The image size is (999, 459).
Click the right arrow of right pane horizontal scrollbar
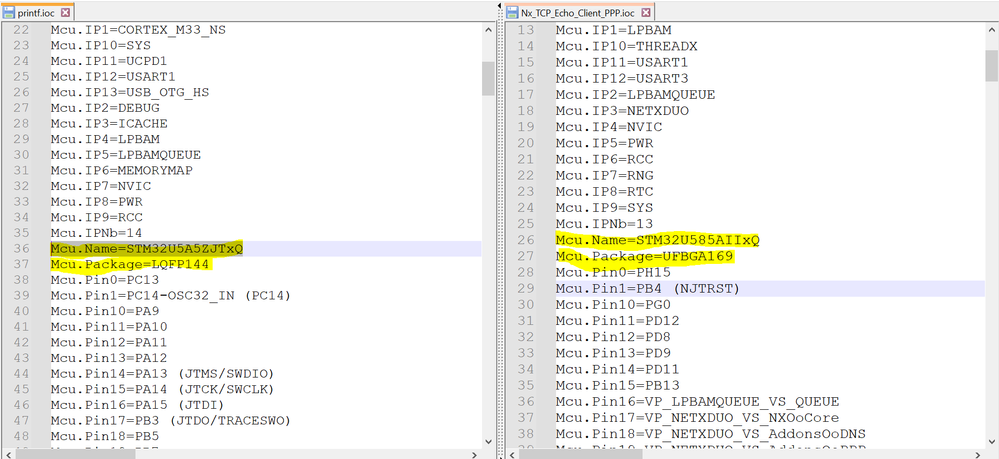(x=979, y=454)
